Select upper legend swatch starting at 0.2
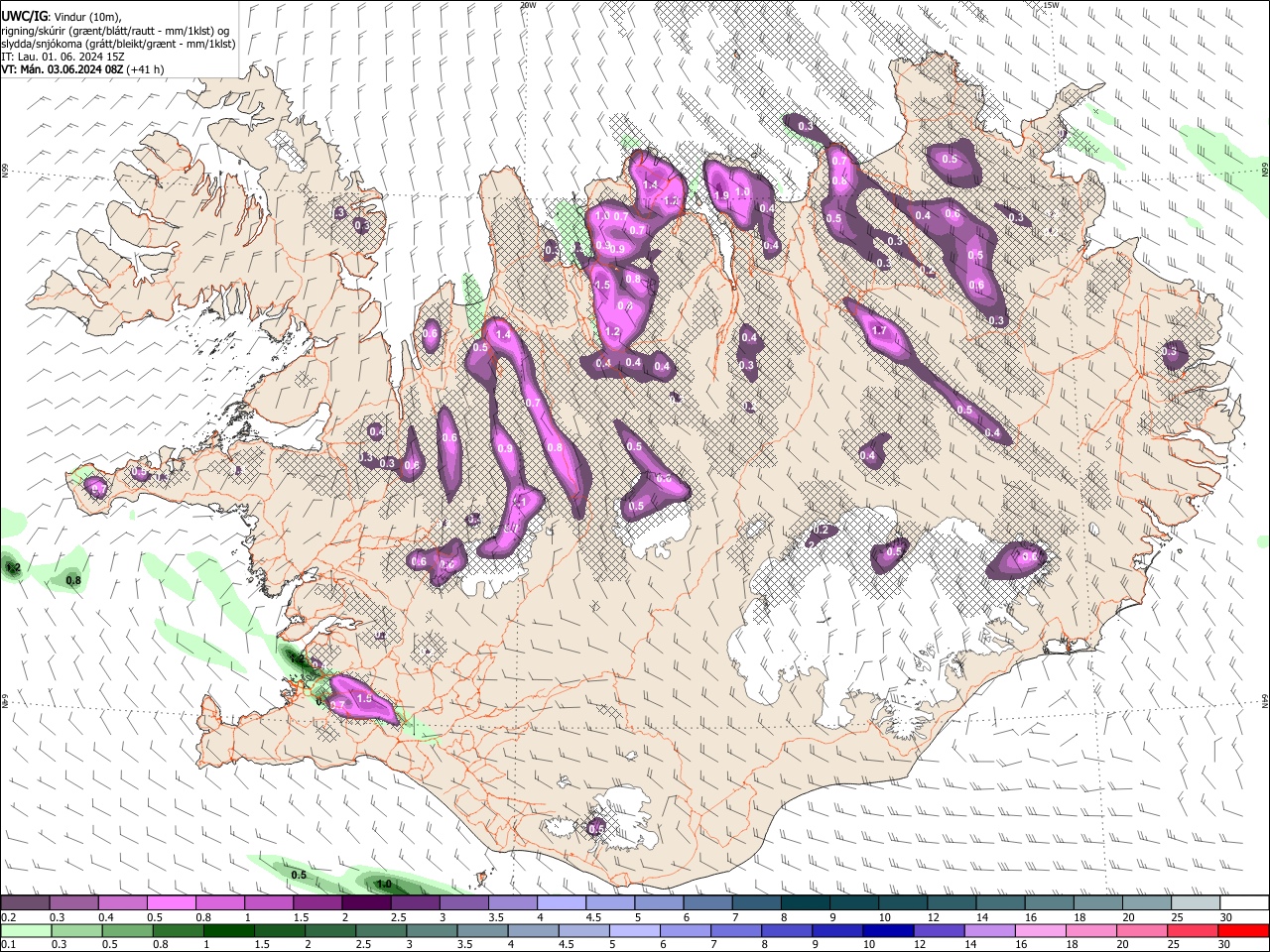 (25, 903)
